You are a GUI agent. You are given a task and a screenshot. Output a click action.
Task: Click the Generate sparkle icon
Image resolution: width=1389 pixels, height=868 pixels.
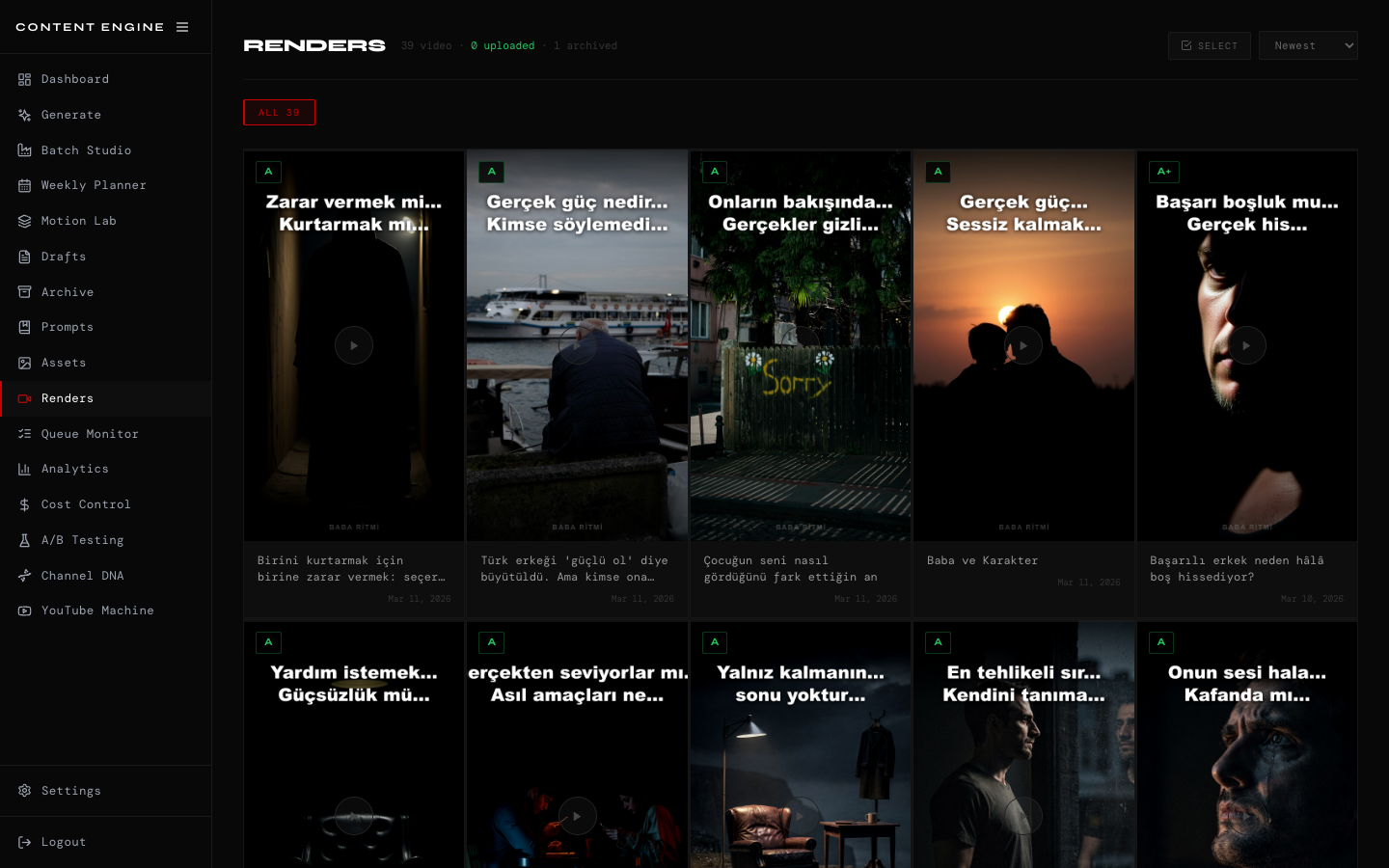pos(25,115)
